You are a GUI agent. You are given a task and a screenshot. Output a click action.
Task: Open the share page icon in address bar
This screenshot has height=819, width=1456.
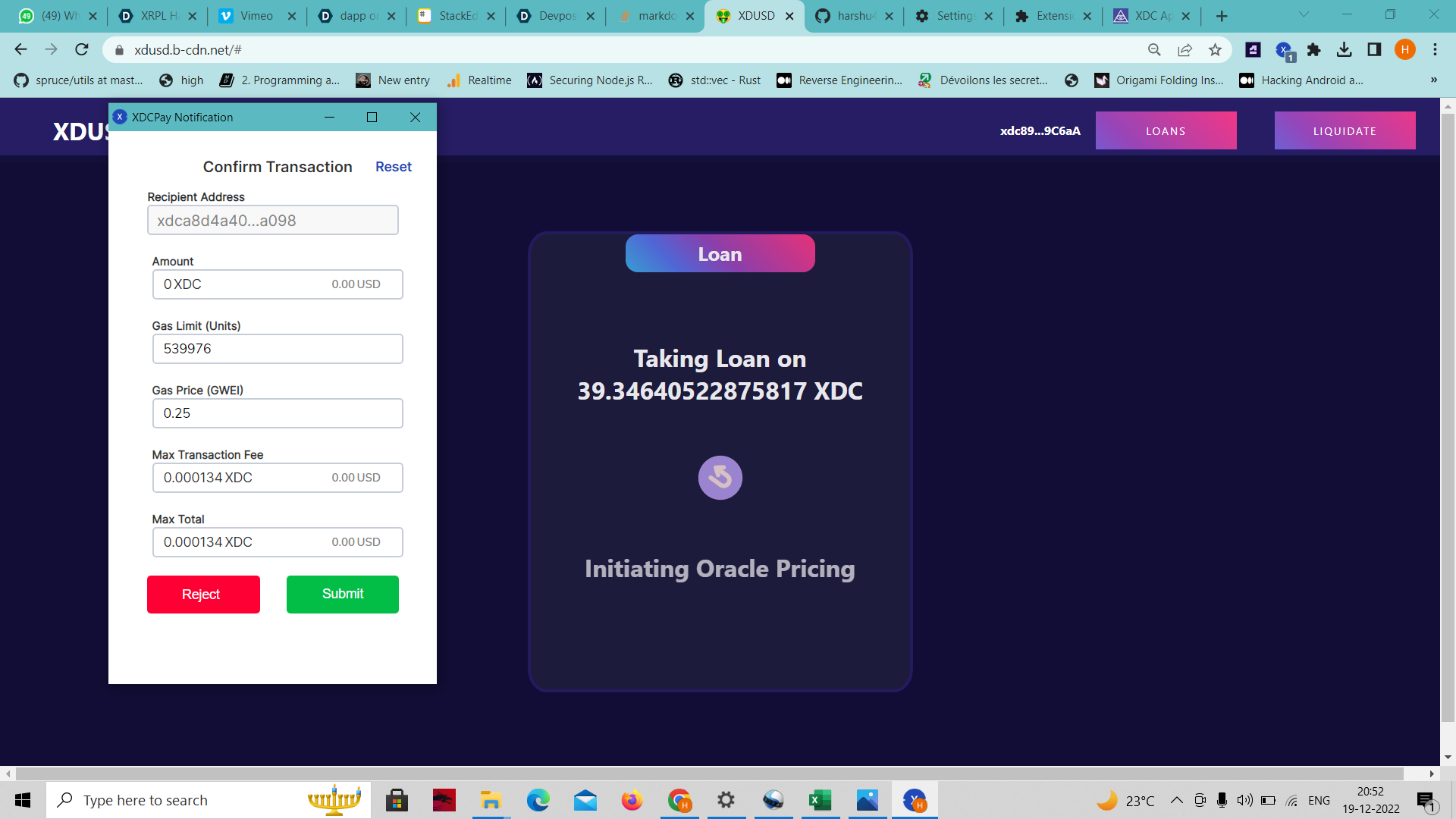click(x=1185, y=50)
